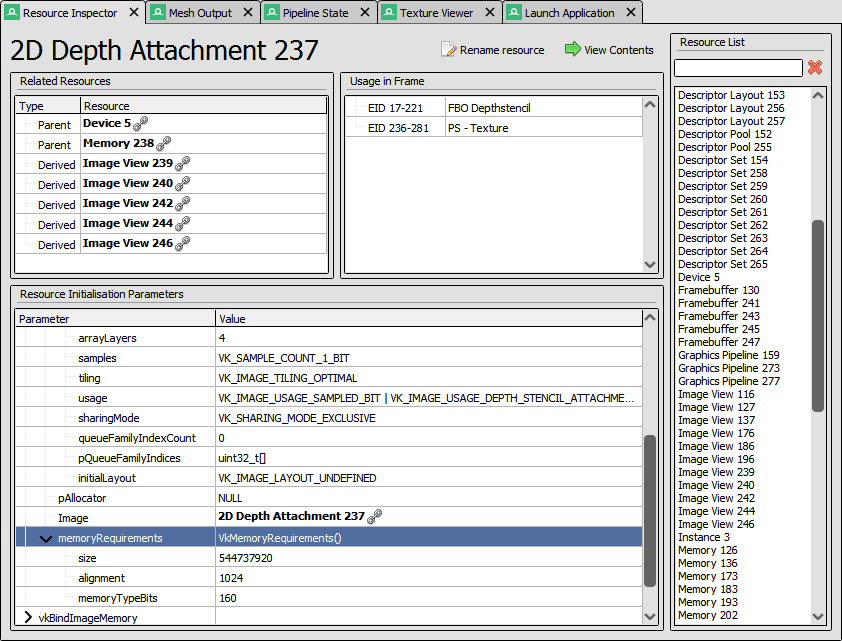Click the Value column header

click(429, 319)
